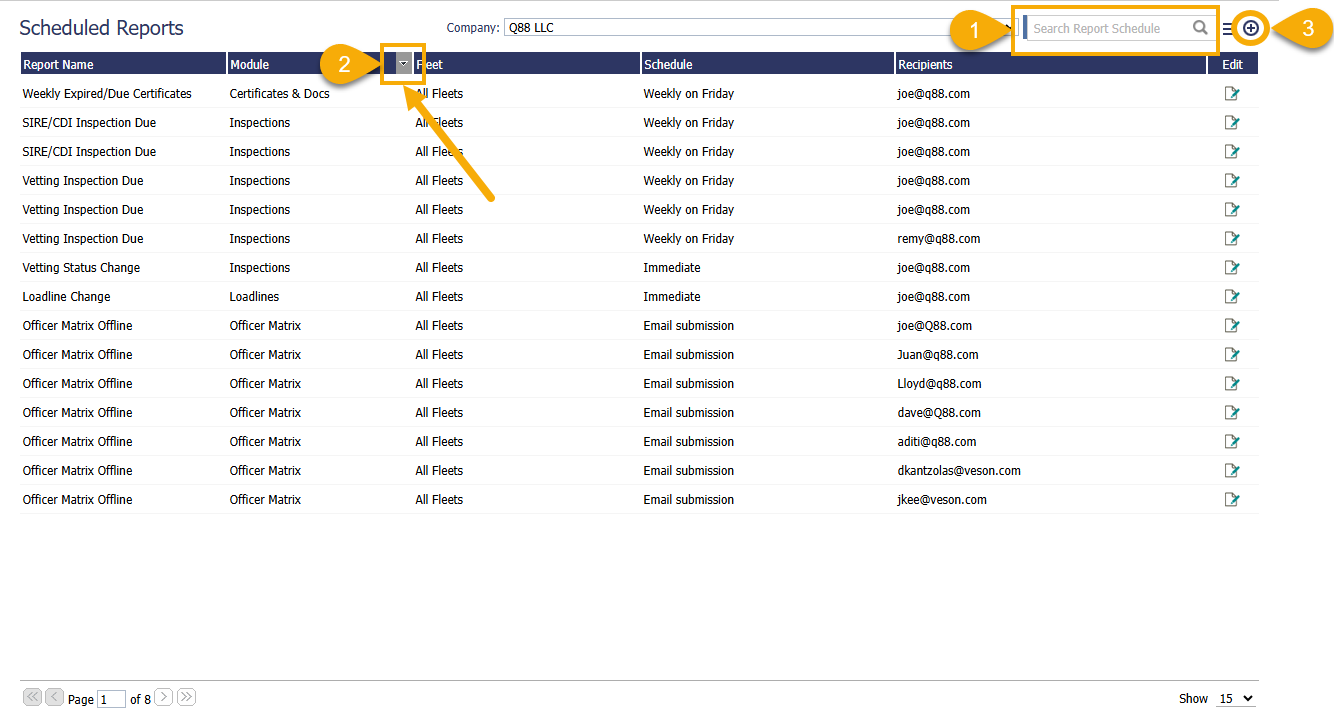Screen dimensions: 1334x721
Task: Expand the Company selection dropdown
Action: [x=1010, y=28]
